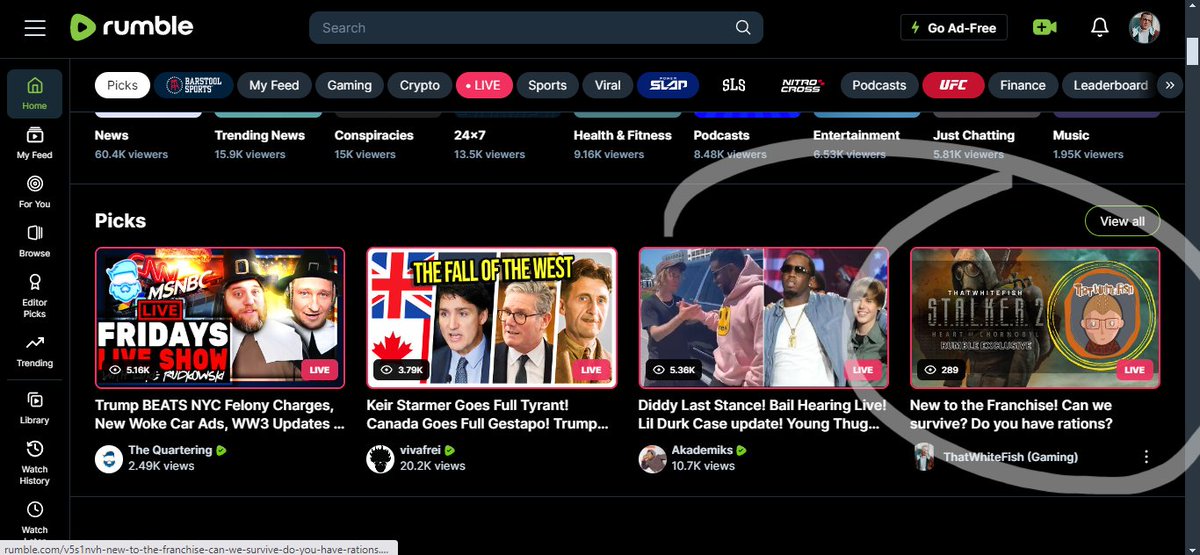Select the Gaming chip
Viewport: 1200px width, 555px height.
[349, 85]
